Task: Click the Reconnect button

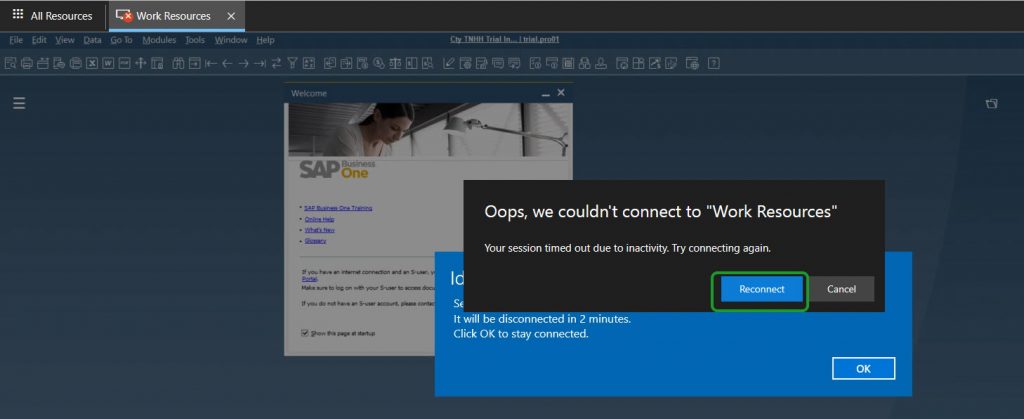Action: 761,289
